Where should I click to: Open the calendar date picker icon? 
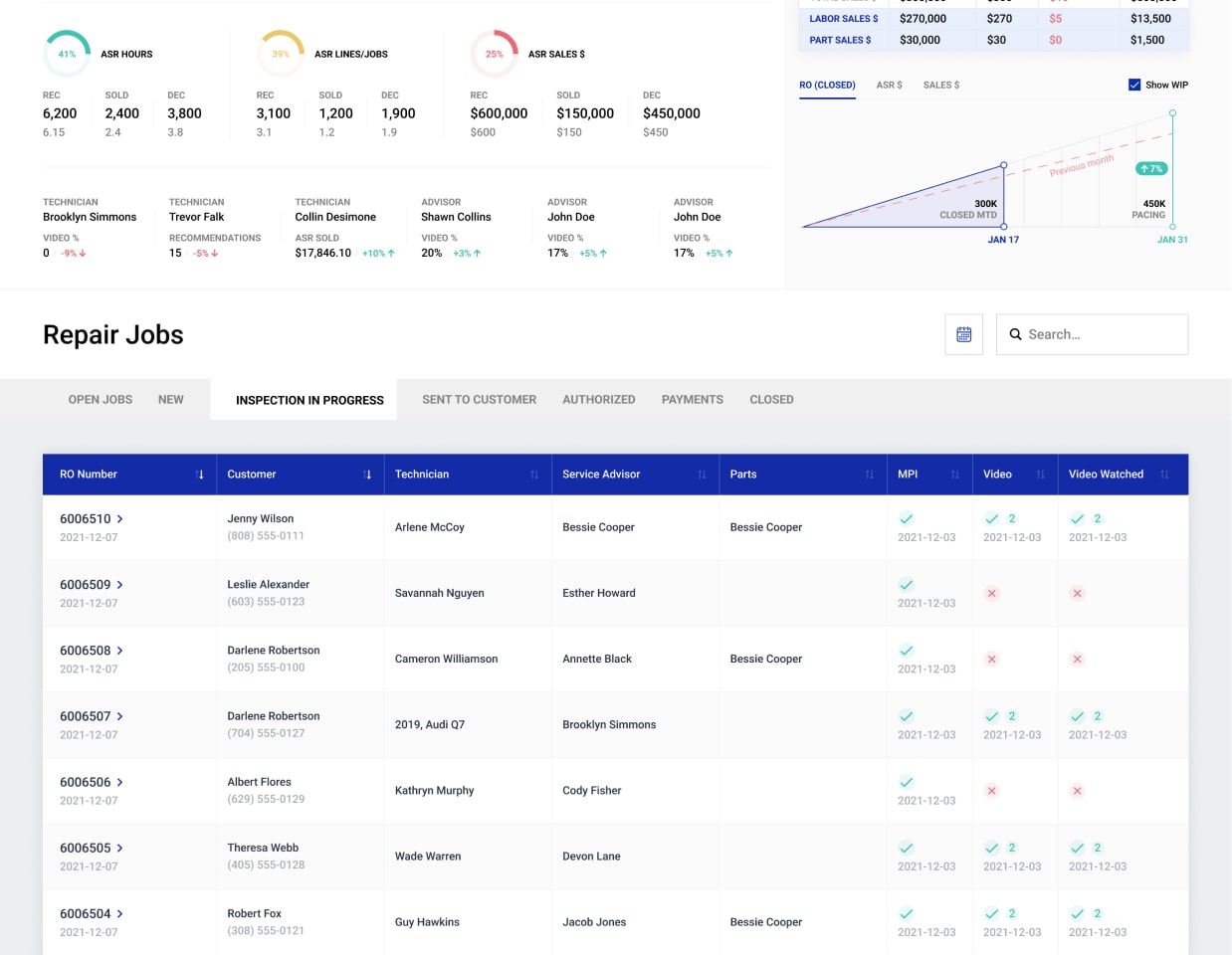pyautogui.click(x=963, y=334)
